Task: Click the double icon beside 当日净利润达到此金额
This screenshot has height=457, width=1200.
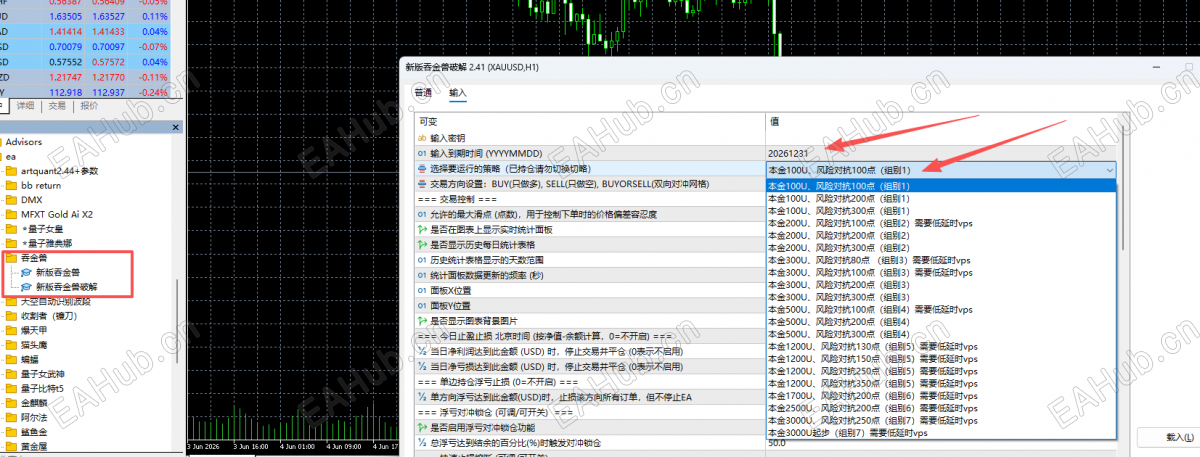Action: (422, 352)
